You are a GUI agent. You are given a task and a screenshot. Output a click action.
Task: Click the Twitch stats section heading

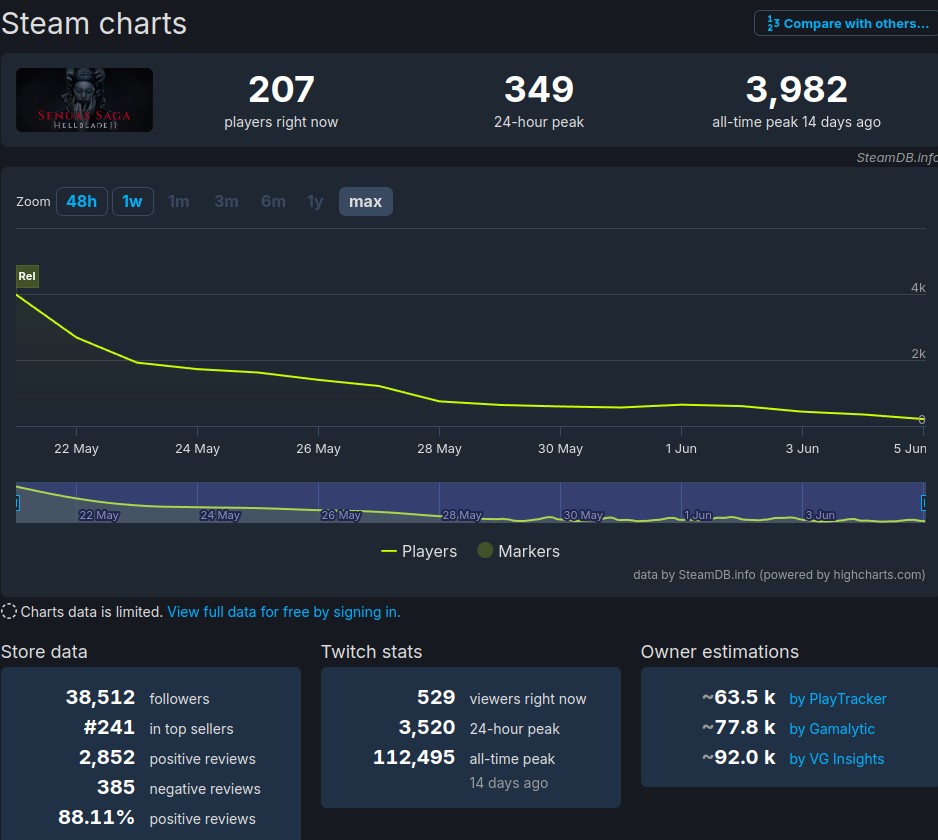(x=371, y=652)
